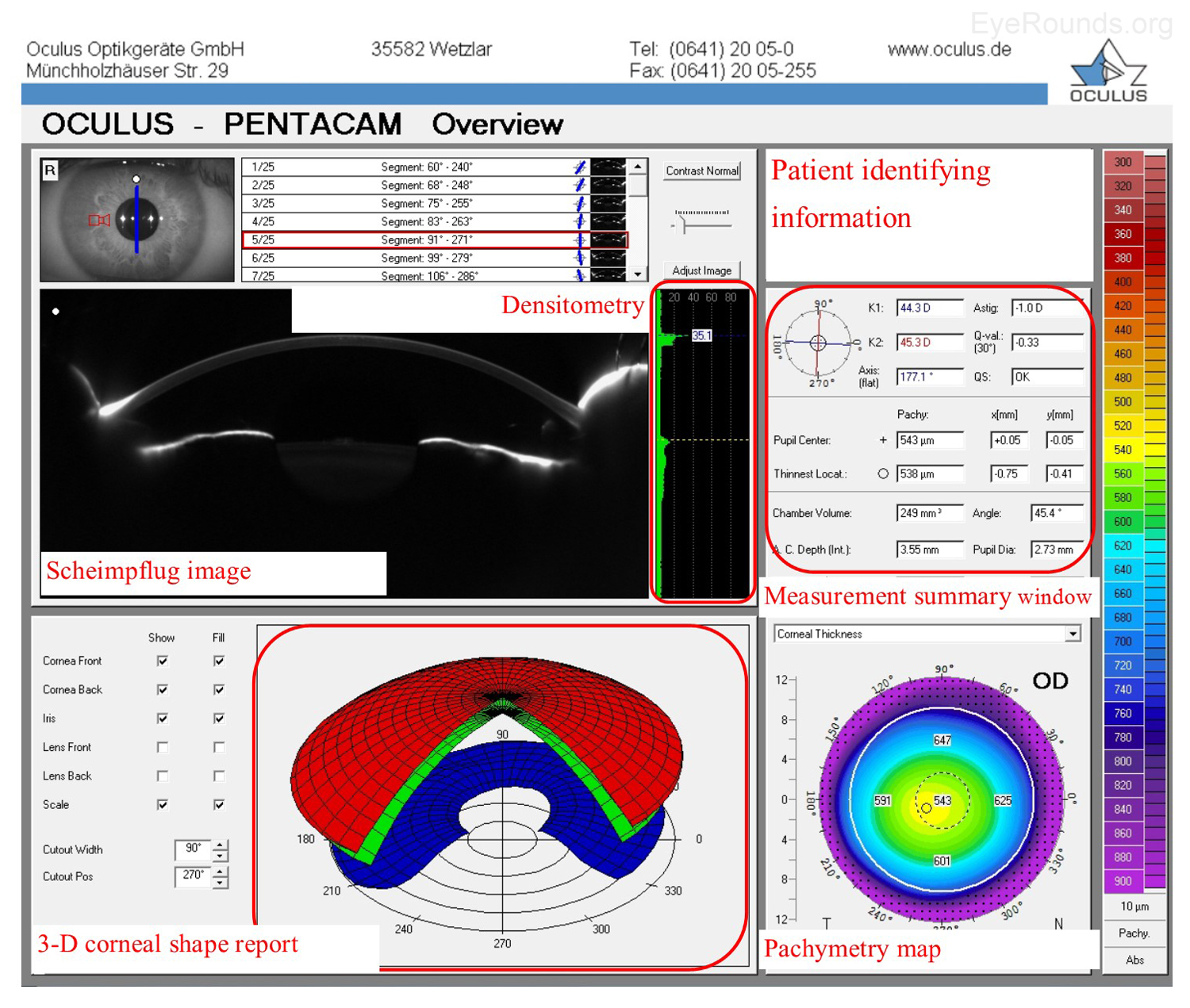Screen dimensions: 1190x1008
Task: Click the 540 yellow color scale swatch
Action: coord(1123,450)
